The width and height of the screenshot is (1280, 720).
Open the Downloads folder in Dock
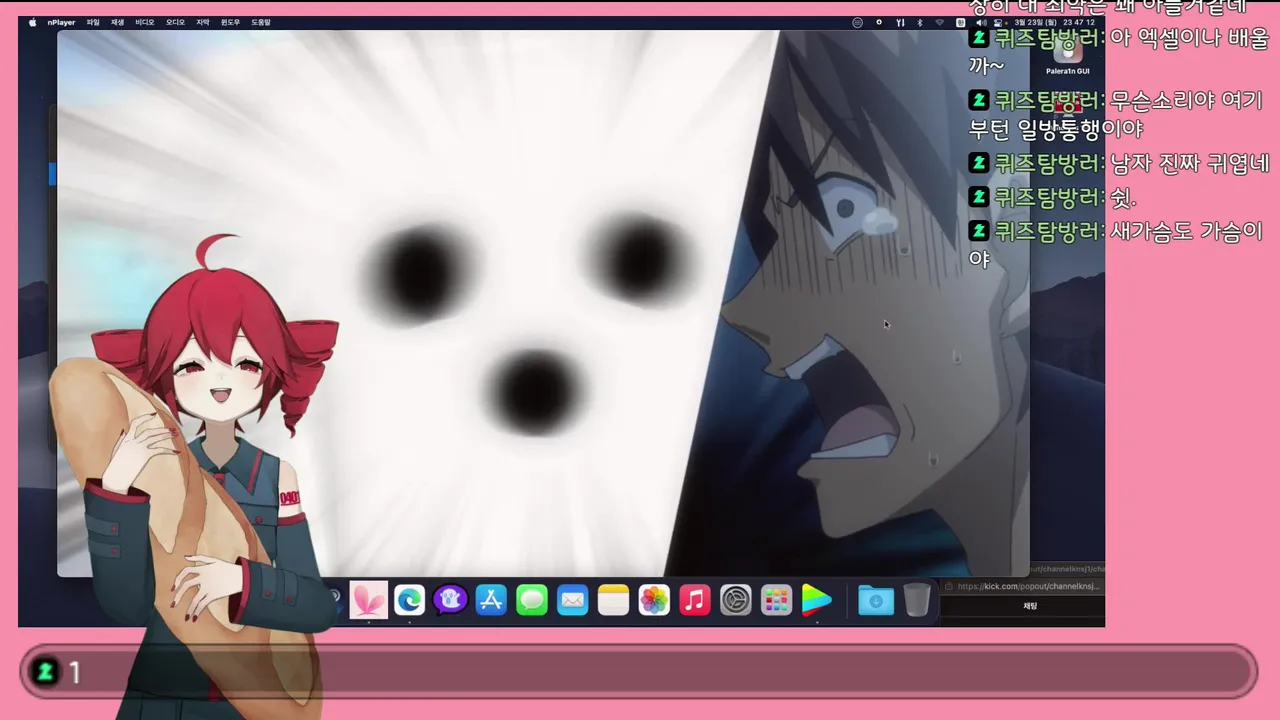tap(876, 600)
